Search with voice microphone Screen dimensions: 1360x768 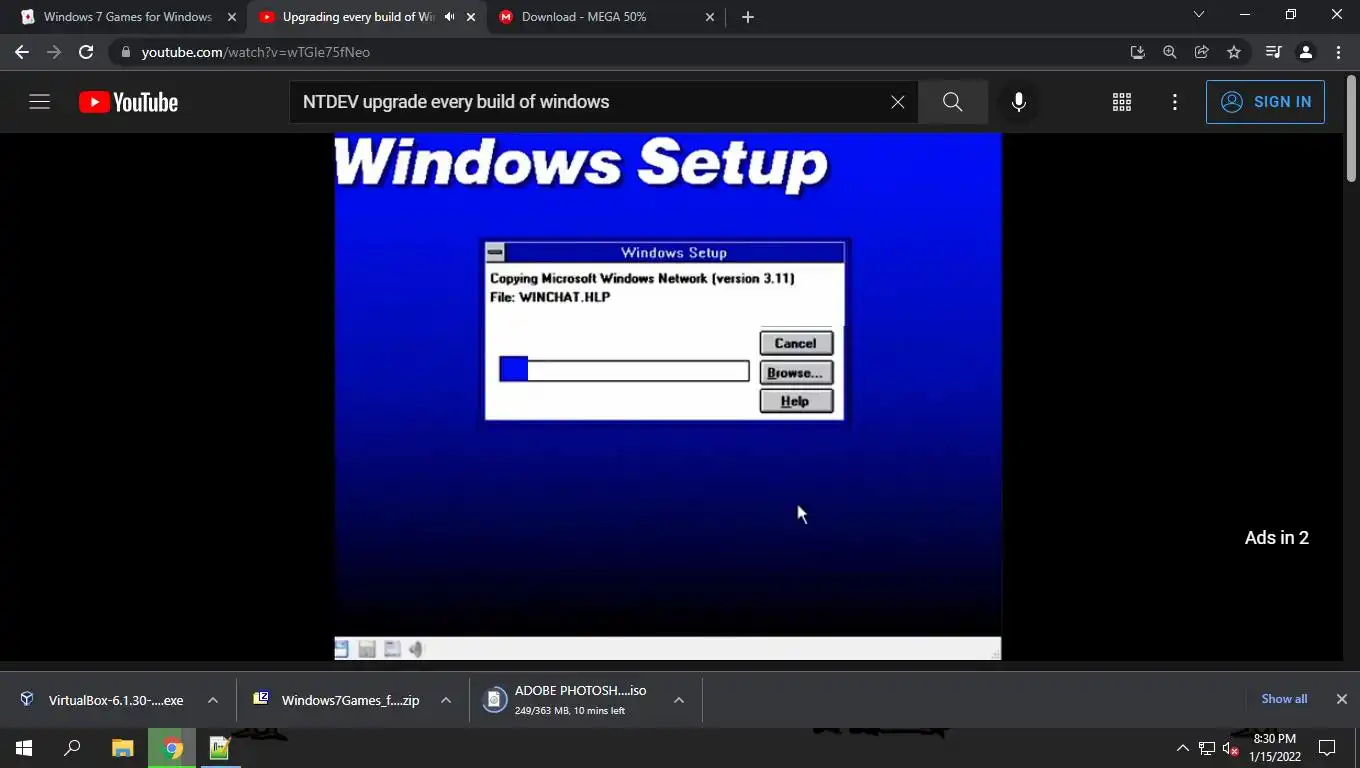click(1018, 102)
